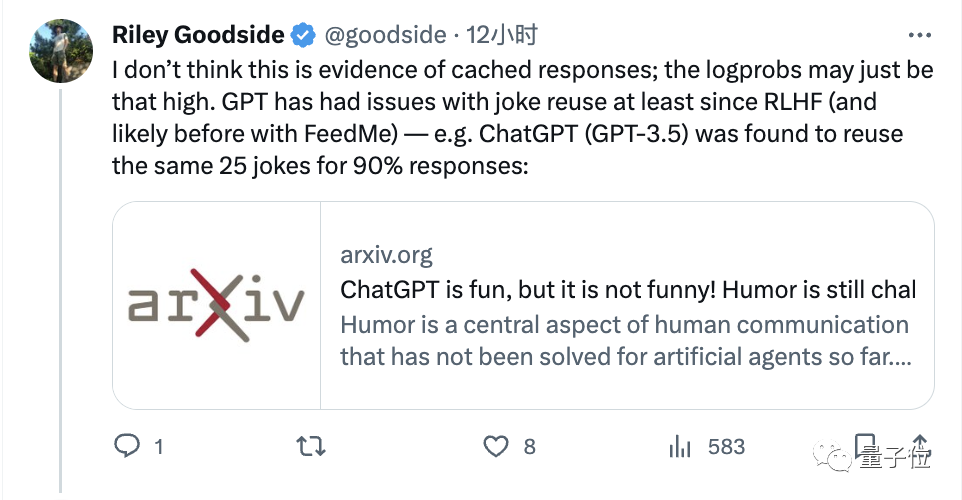
Task: Click the arXiv logo thumbnail
Action: pyautogui.click(x=216, y=305)
